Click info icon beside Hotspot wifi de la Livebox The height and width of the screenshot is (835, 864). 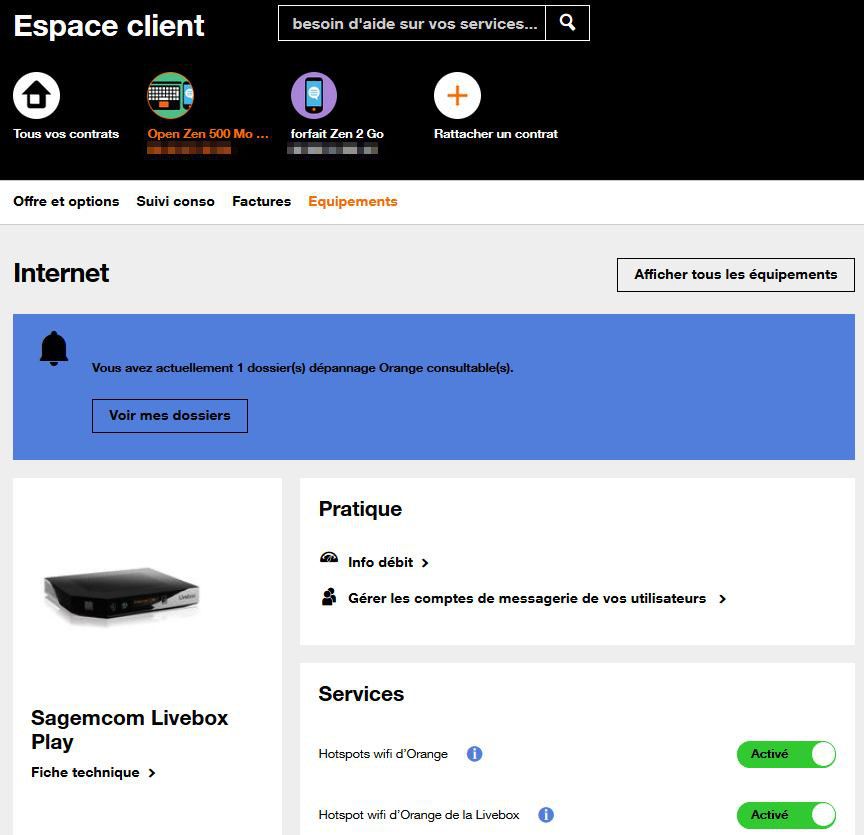tap(546, 815)
